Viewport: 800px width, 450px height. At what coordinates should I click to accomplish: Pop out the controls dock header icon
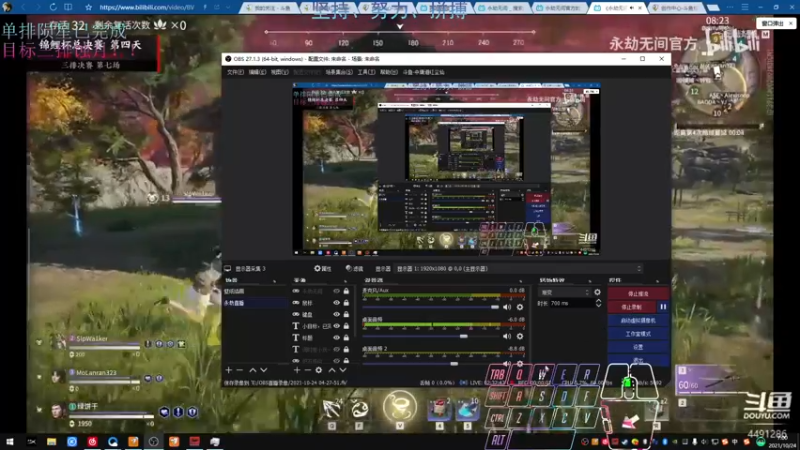(657, 281)
